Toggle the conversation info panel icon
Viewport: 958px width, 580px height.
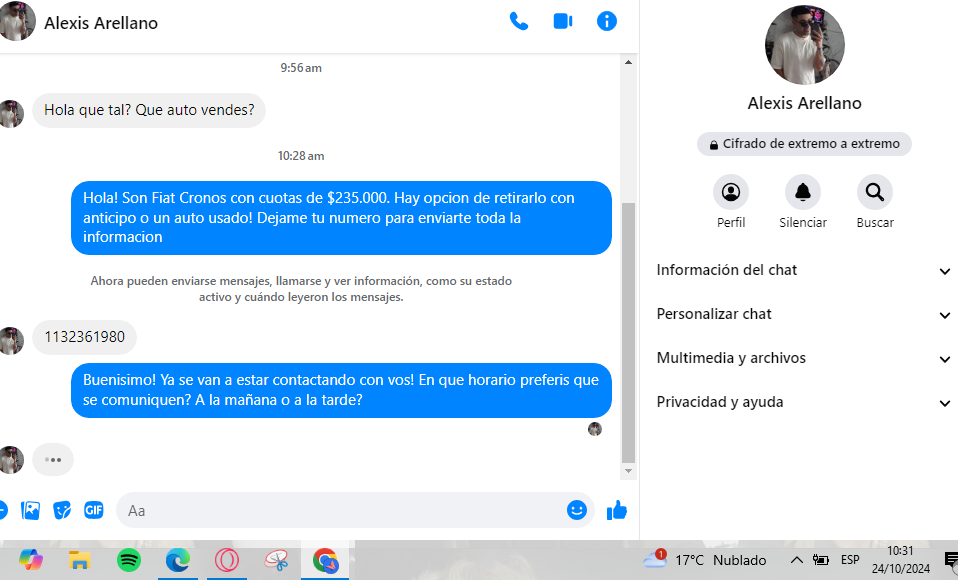[x=607, y=21]
